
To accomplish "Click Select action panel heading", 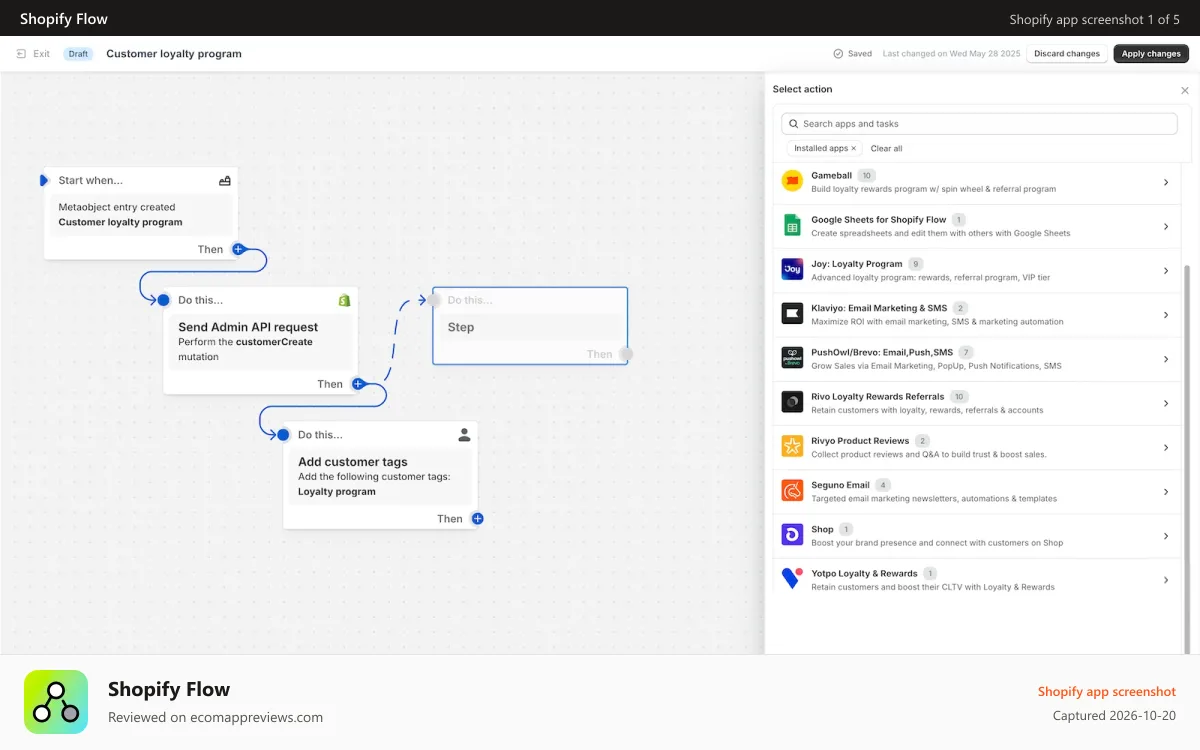I will [802, 90].
